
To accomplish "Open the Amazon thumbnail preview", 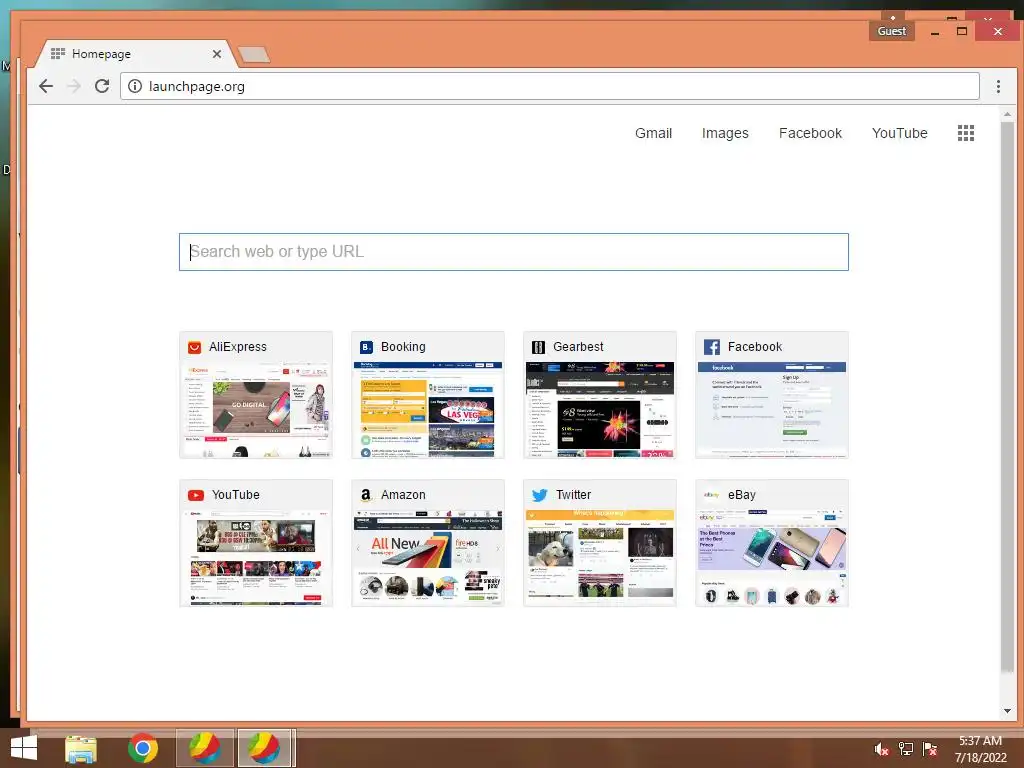I will (428, 558).
